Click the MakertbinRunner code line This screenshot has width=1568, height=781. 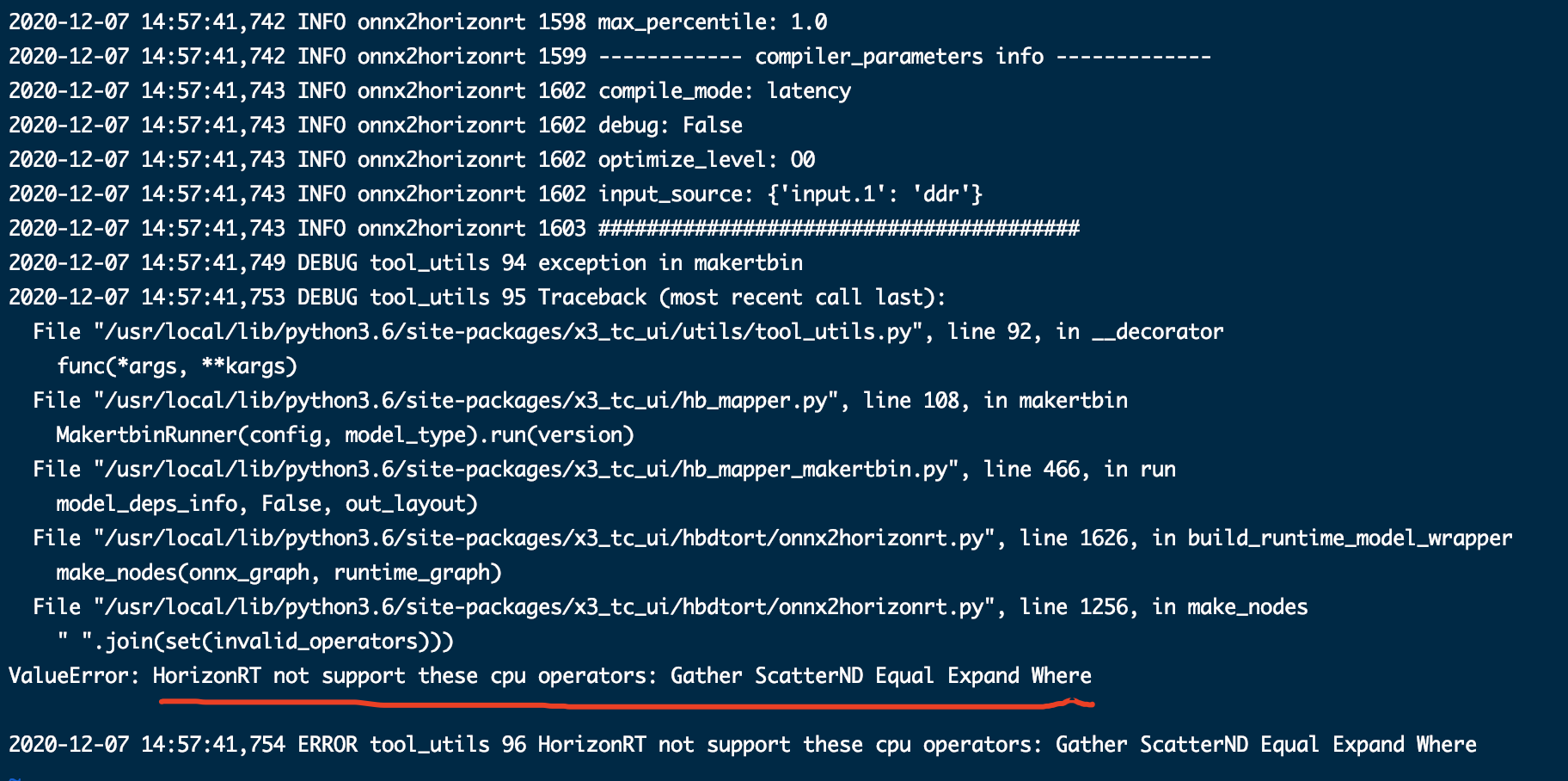344,435
